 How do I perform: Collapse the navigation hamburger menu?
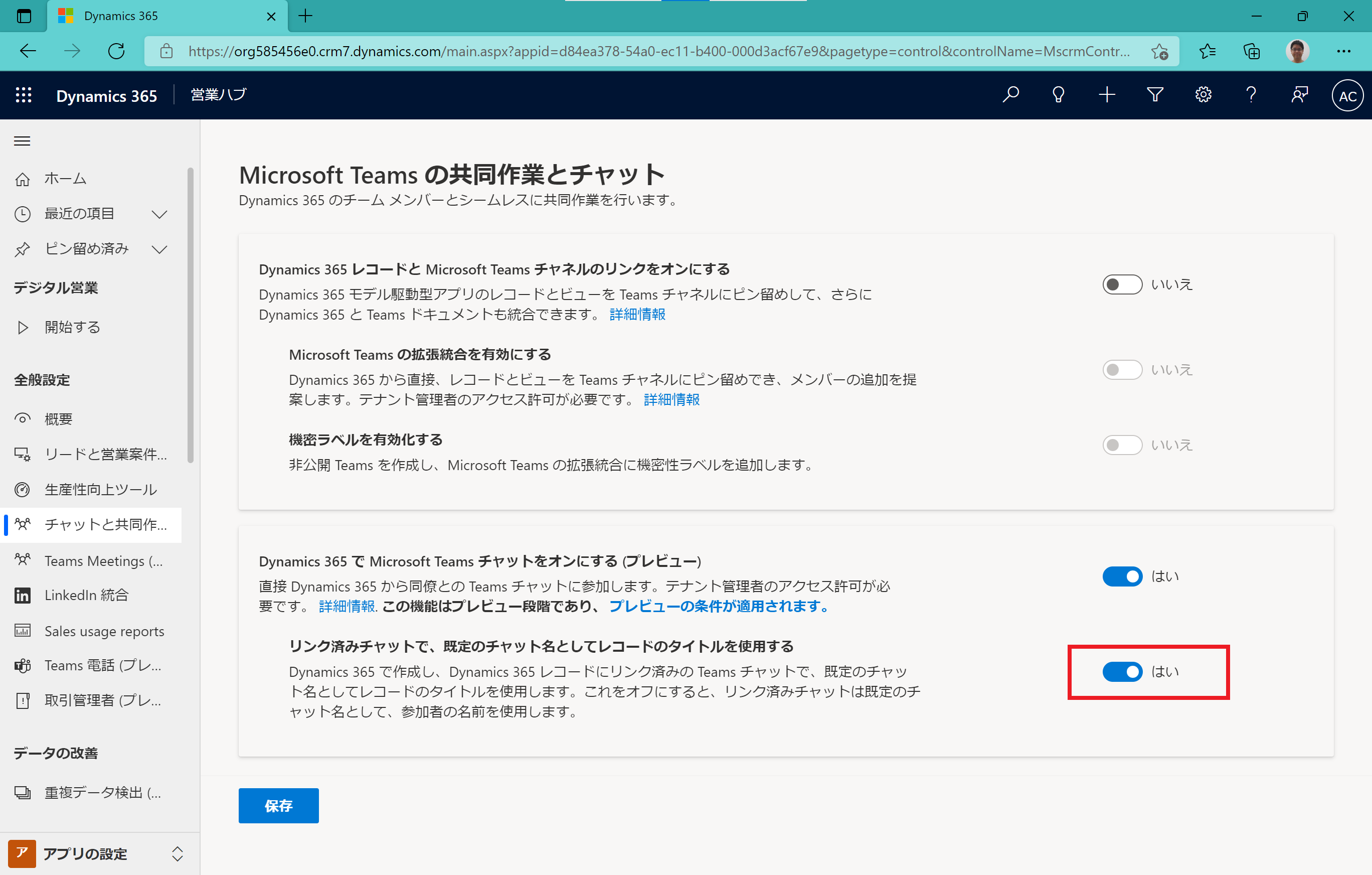pyautogui.click(x=22, y=141)
